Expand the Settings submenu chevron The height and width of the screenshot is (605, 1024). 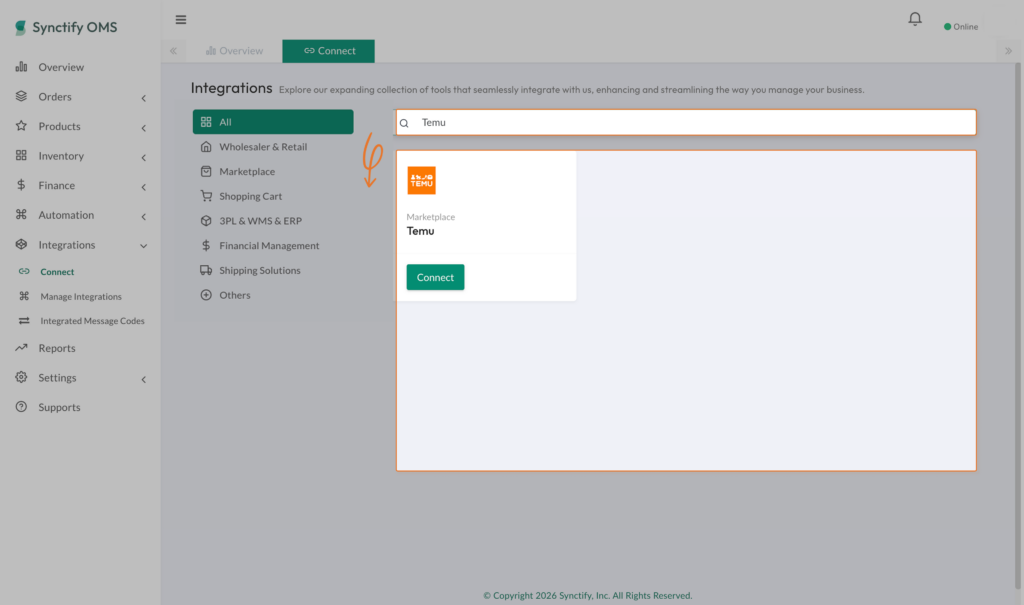[144, 379]
